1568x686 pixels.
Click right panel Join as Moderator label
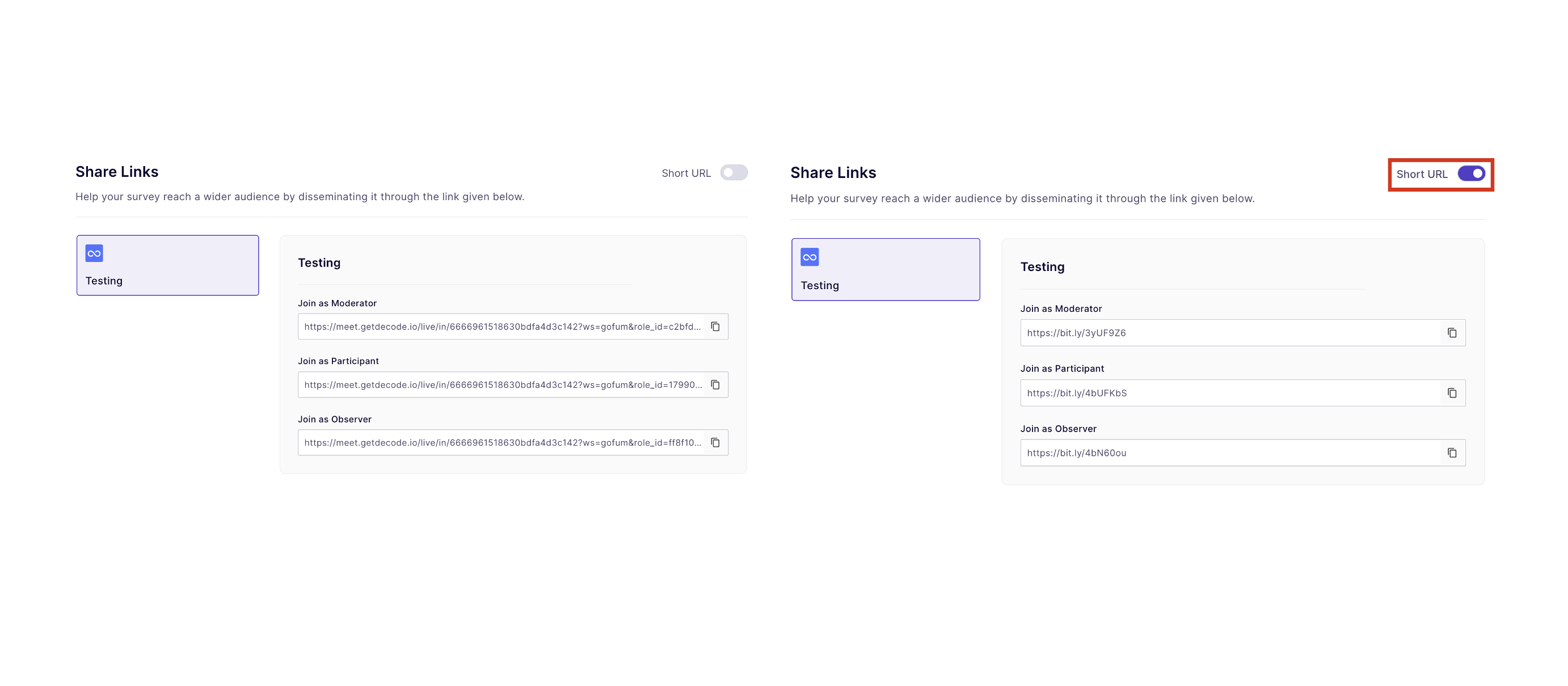tap(1061, 309)
